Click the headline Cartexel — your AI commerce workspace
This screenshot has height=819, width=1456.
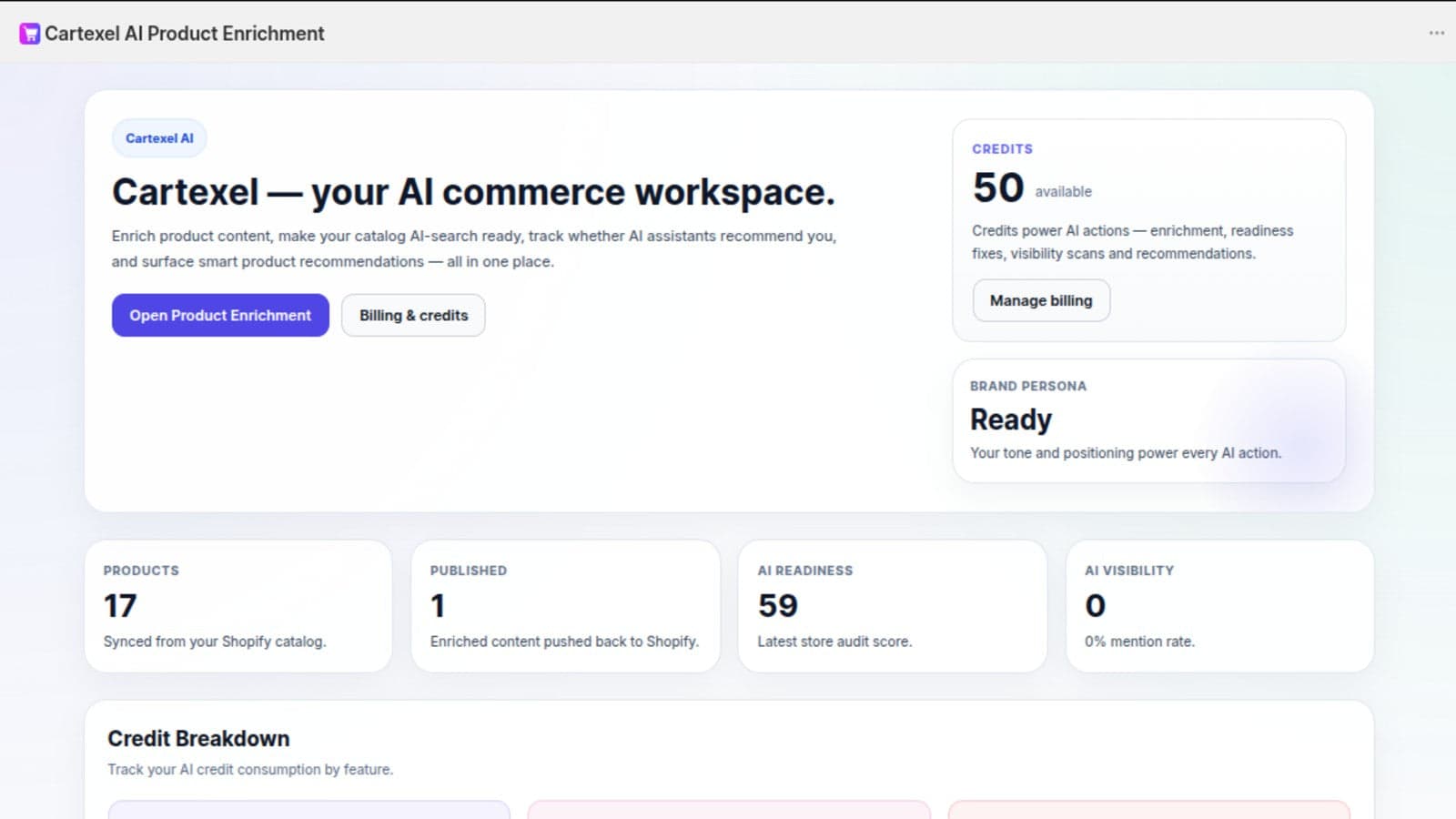pos(473,192)
